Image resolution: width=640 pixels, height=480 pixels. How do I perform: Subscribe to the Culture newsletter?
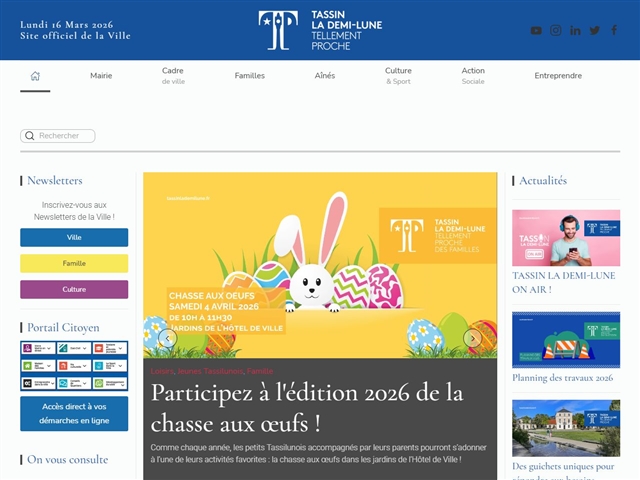(x=74, y=289)
